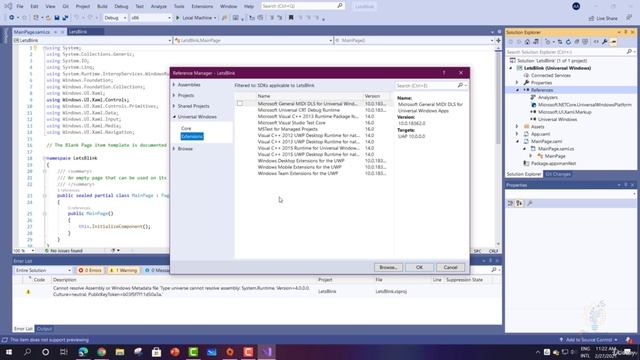Click Live Share button

[x=603, y=18]
